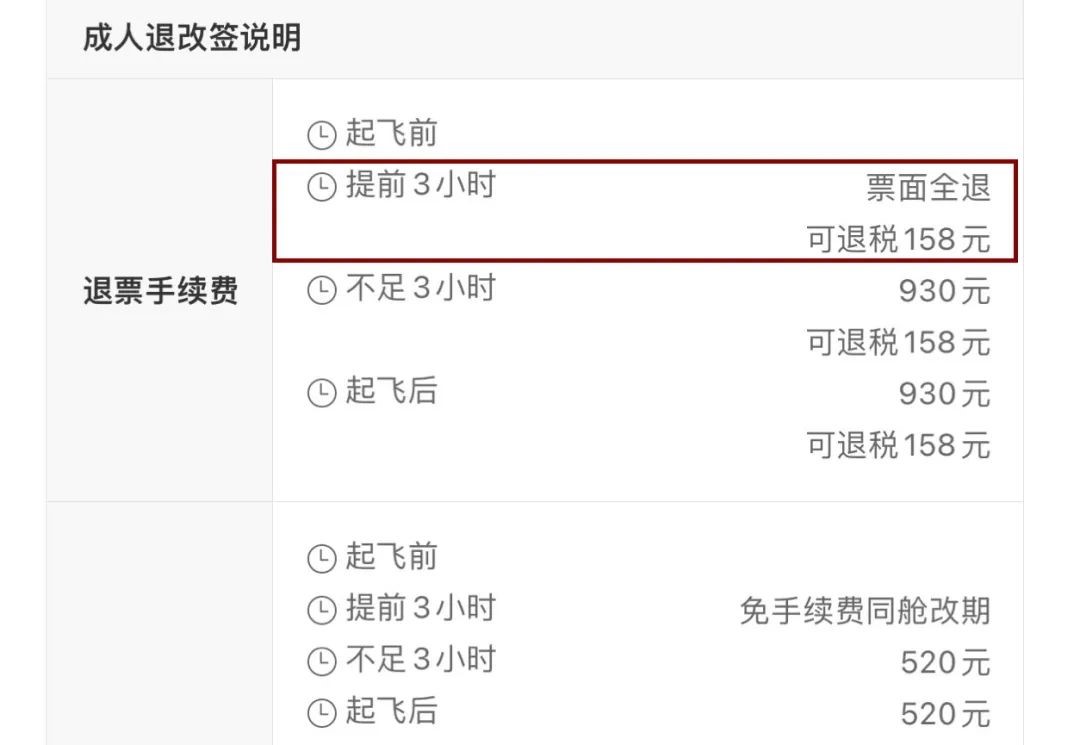The width and height of the screenshot is (1080, 745).
Task: Click 可退税158元 inside the red highlighted box
Action: click(898, 240)
